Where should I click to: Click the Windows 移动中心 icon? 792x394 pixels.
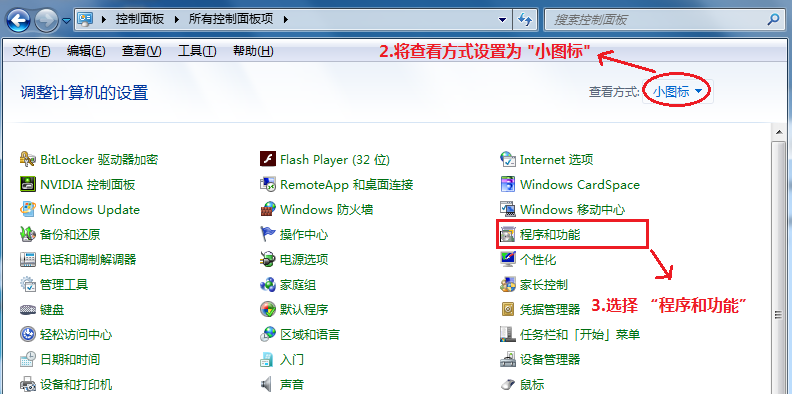click(508, 209)
